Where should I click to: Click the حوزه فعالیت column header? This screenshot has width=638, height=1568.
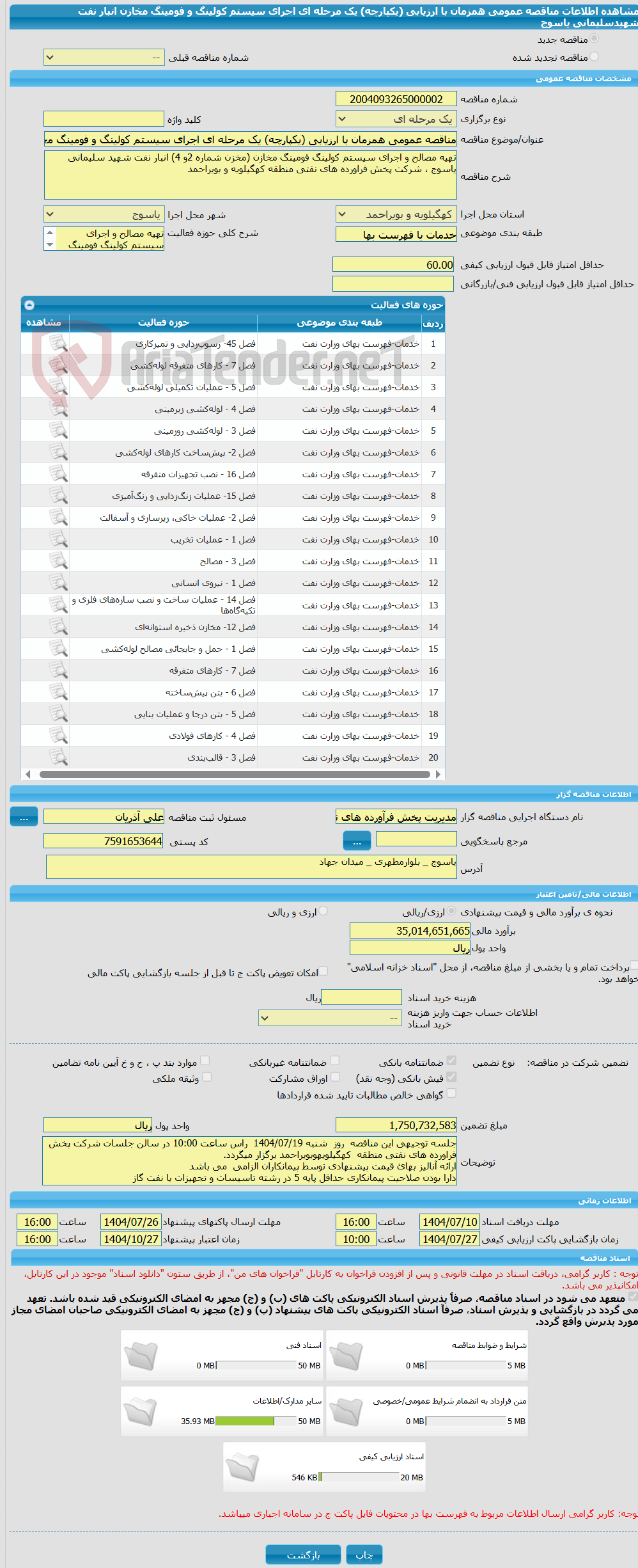tap(164, 322)
